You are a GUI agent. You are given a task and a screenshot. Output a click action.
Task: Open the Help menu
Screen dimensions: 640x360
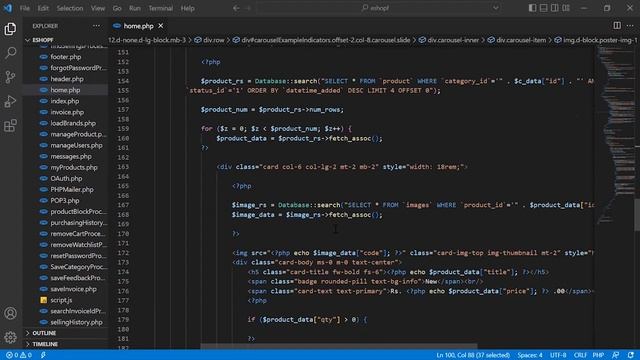[x=187, y=8]
